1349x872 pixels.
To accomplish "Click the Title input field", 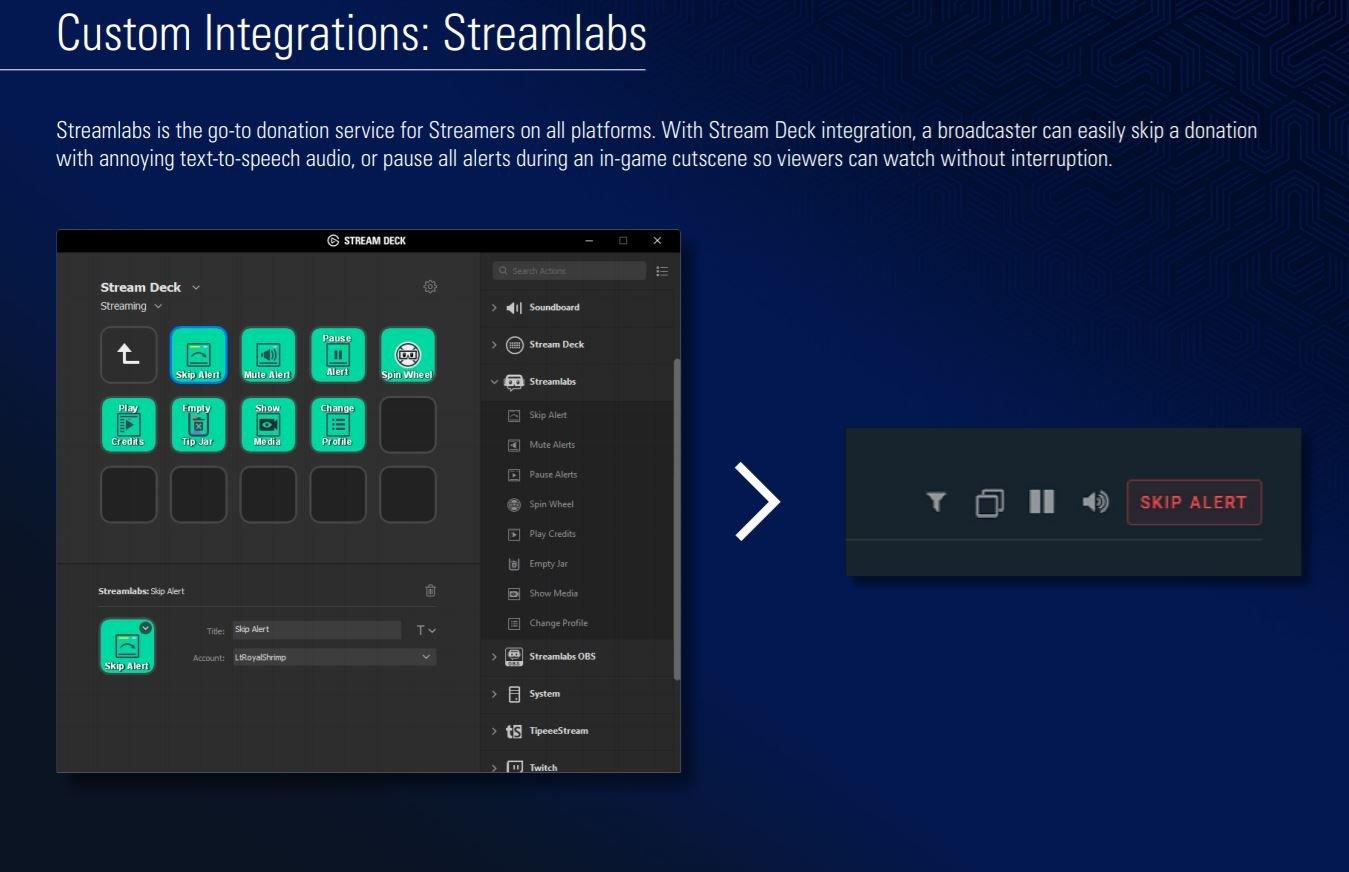I will (x=316, y=629).
